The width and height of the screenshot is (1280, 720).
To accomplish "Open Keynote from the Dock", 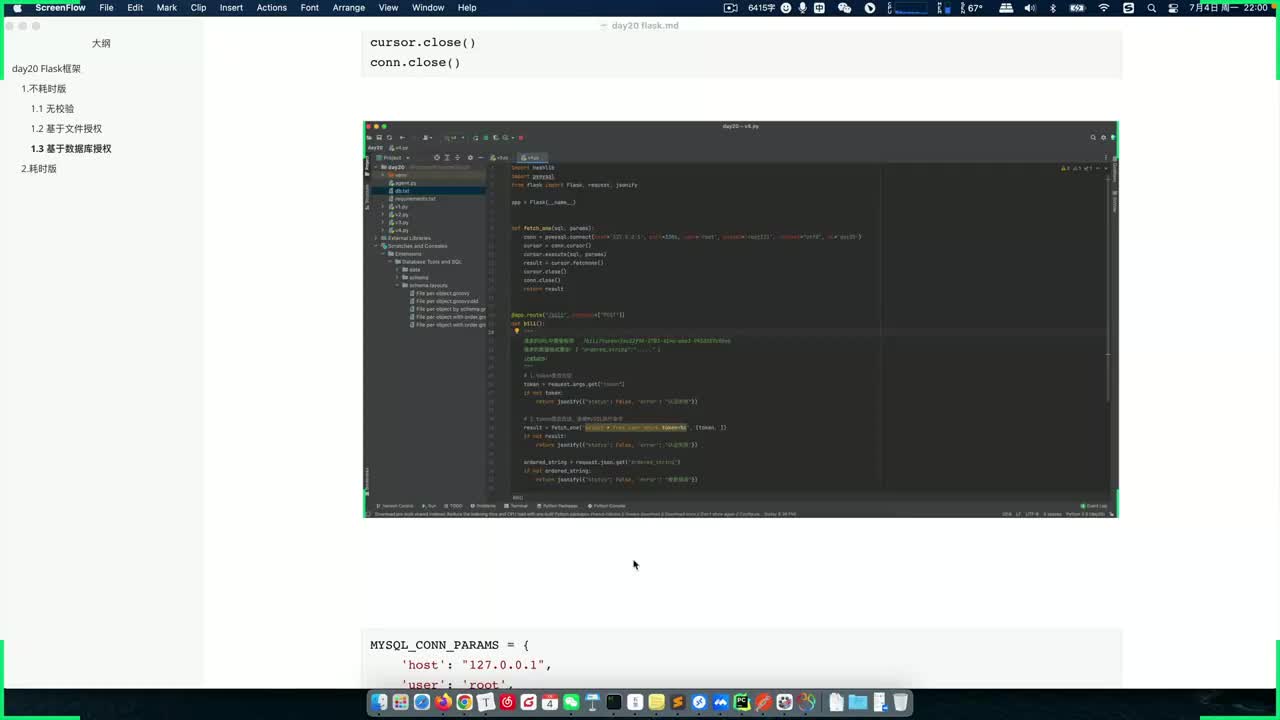I will 592,702.
